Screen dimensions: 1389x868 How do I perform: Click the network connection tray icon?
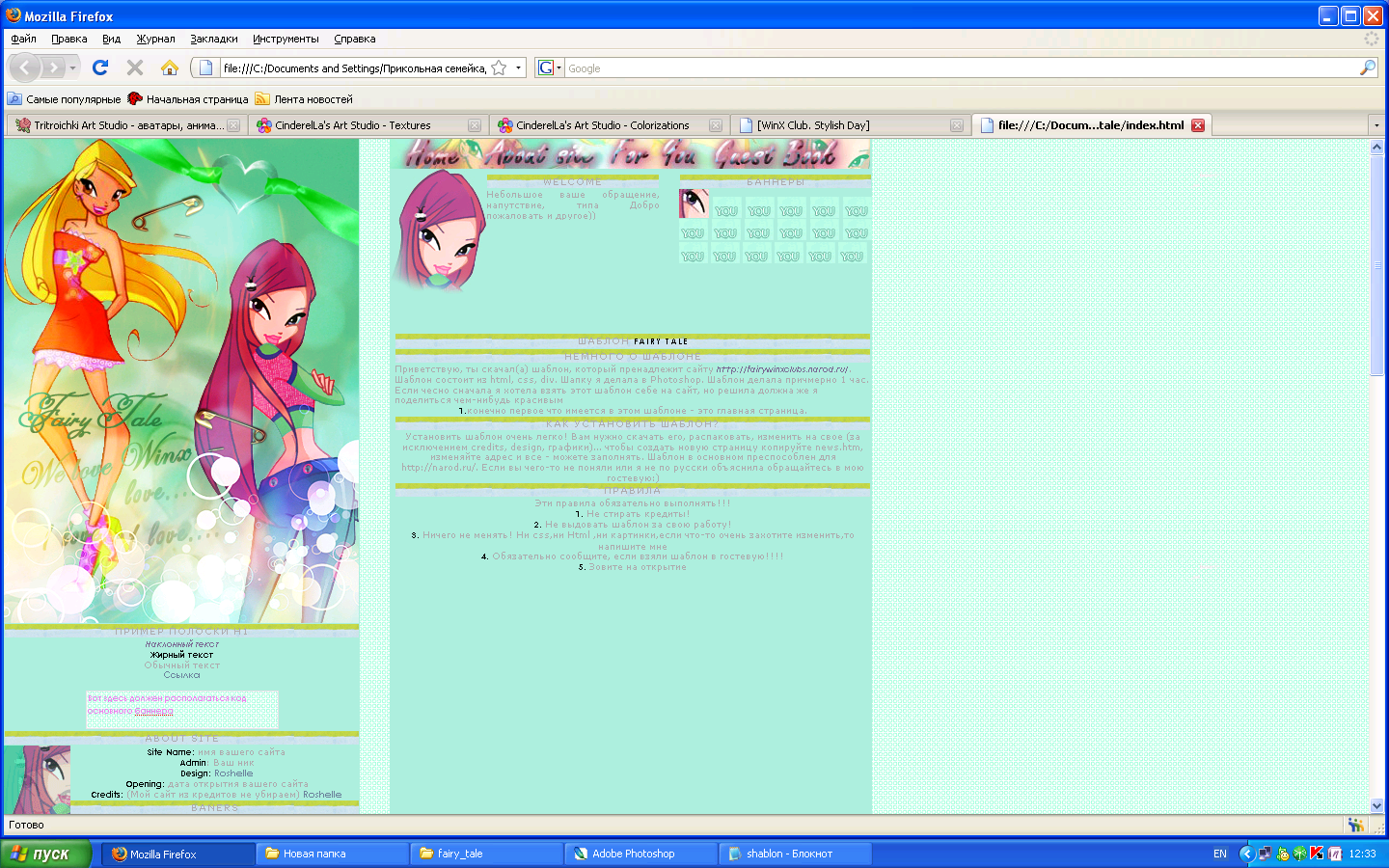tap(1265, 854)
